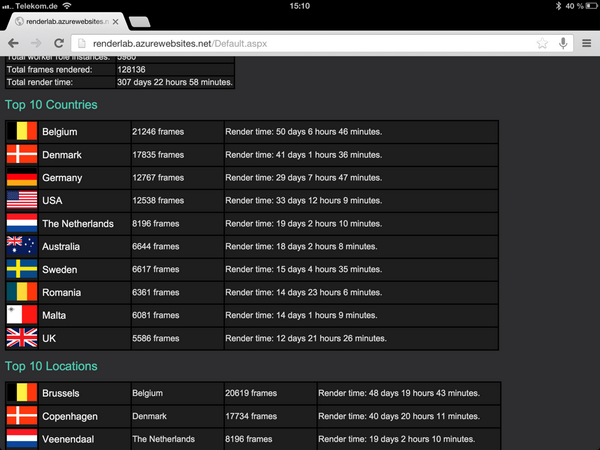Click the 15:10 clock in status bar
This screenshot has height=450, width=600.
[300, 6]
